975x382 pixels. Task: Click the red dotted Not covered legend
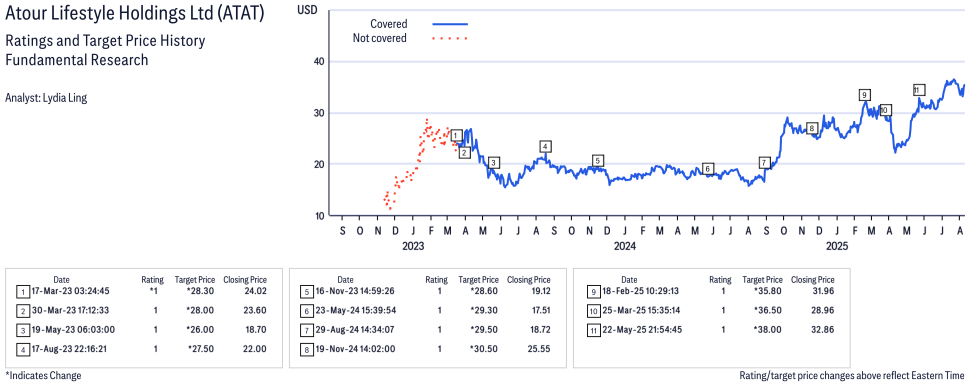coord(449,39)
